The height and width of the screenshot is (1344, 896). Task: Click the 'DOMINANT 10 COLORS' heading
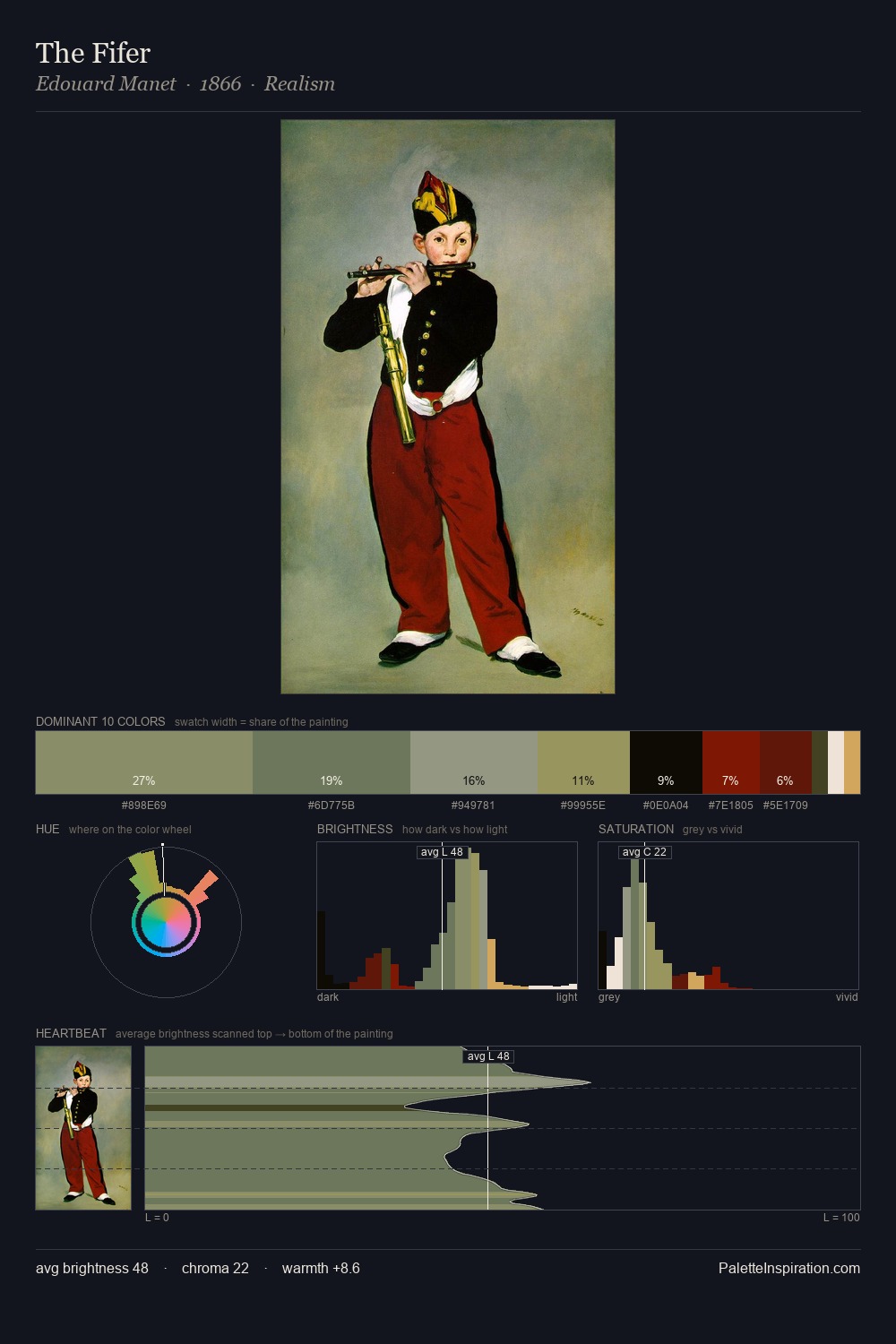point(100,721)
